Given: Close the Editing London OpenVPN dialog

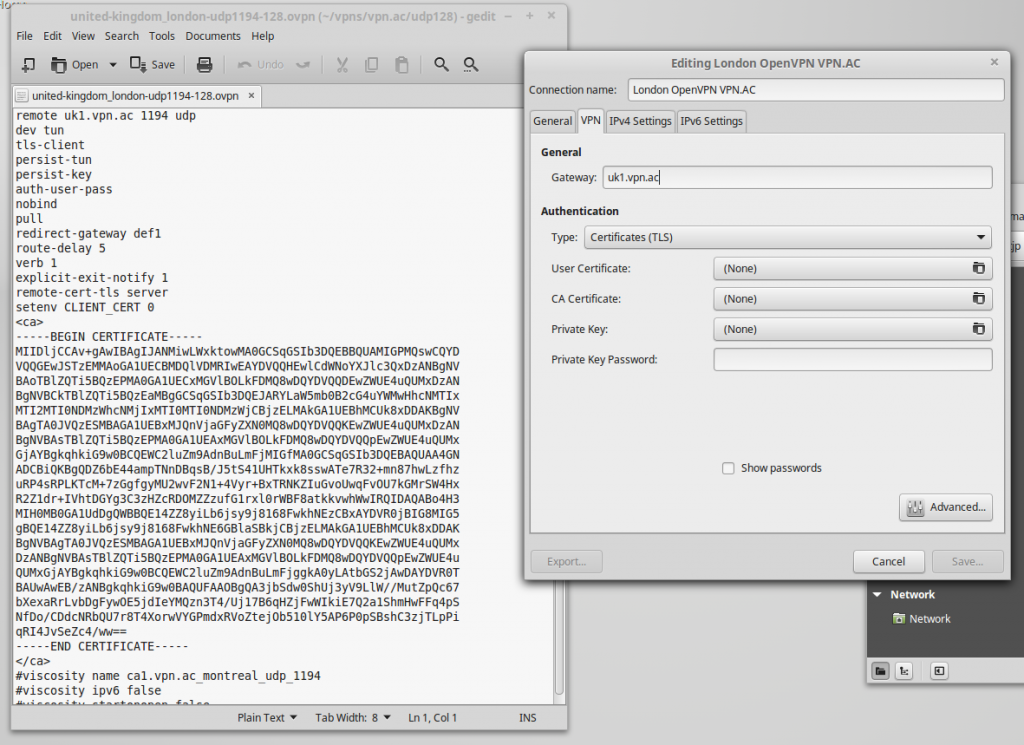Looking at the screenshot, I should (994, 62).
